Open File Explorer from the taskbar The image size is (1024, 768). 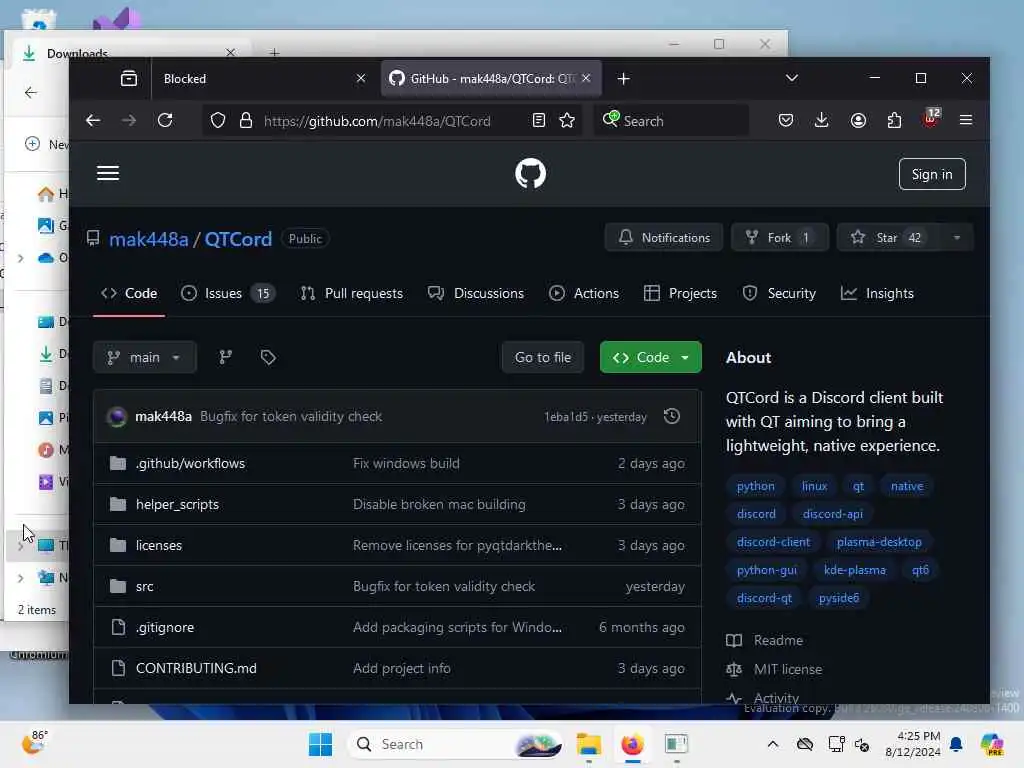pos(588,744)
